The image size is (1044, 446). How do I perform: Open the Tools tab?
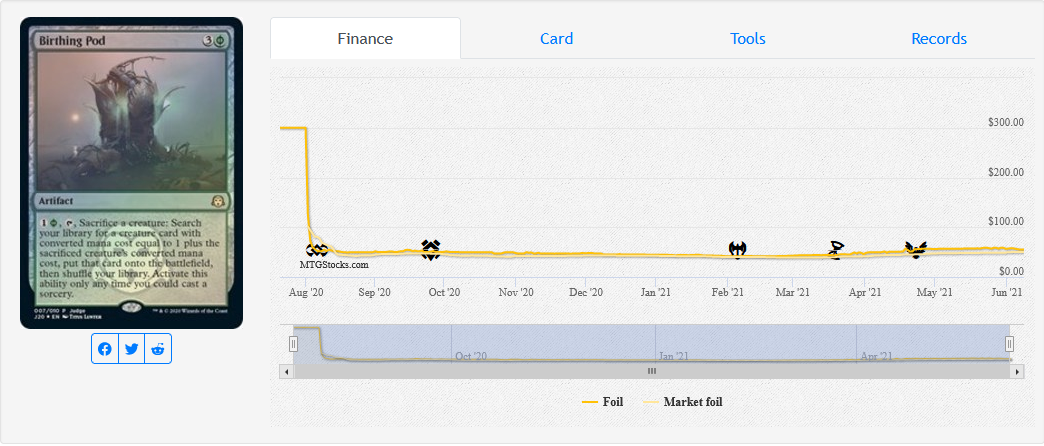(747, 39)
